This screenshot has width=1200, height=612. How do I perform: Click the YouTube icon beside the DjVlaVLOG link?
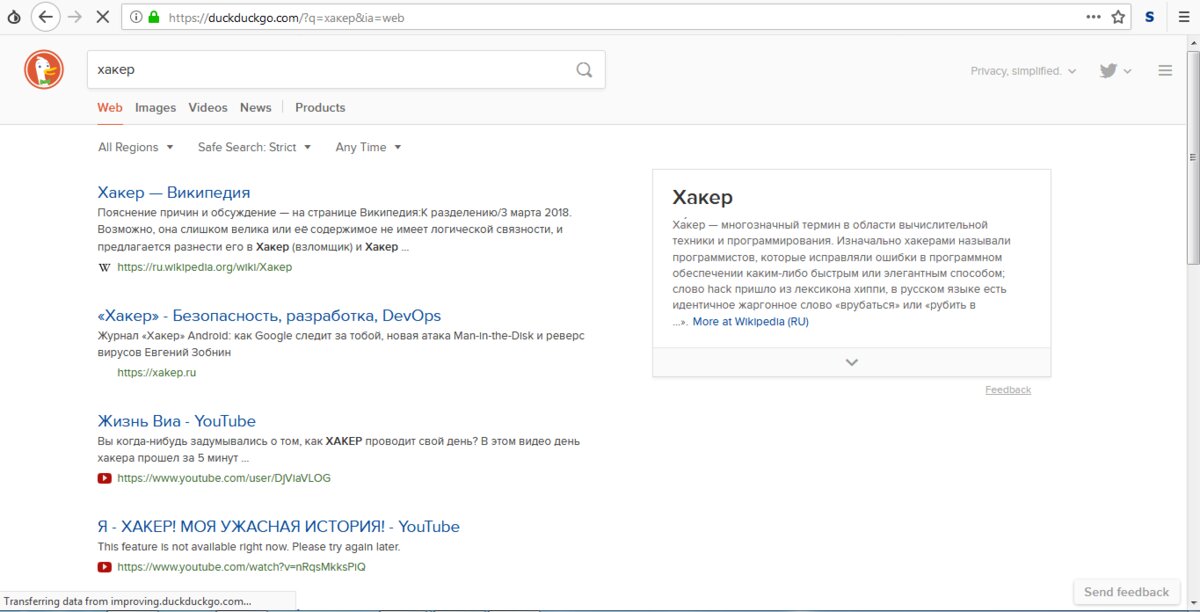[x=105, y=478]
